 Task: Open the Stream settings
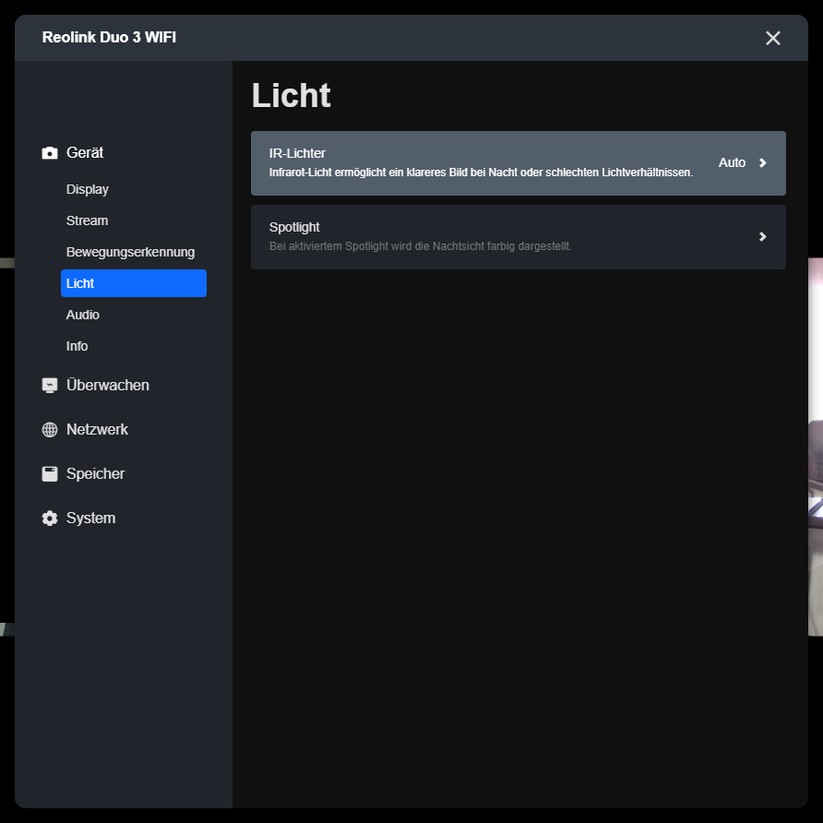[x=87, y=220]
